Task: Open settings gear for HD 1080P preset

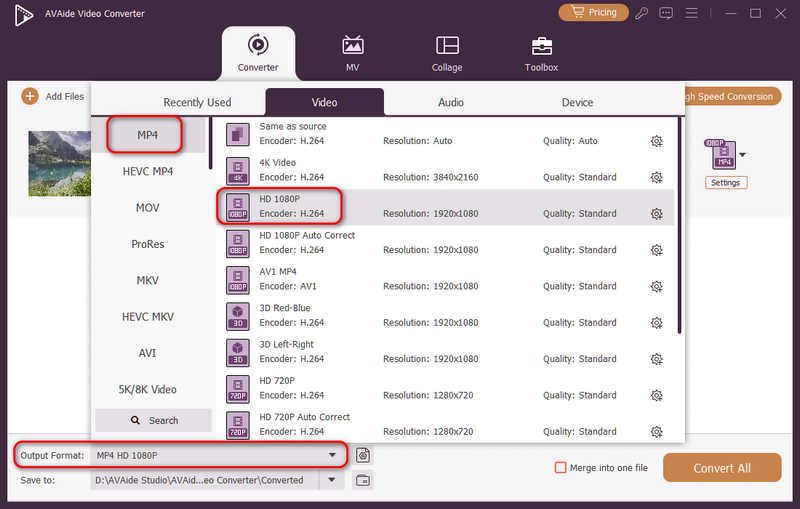Action: tap(657, 214)
